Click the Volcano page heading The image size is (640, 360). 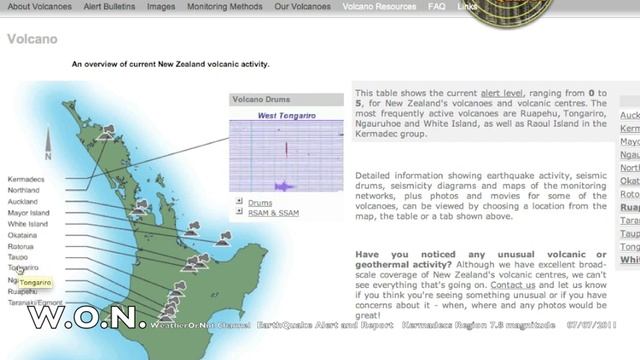[x=32, y=39]
